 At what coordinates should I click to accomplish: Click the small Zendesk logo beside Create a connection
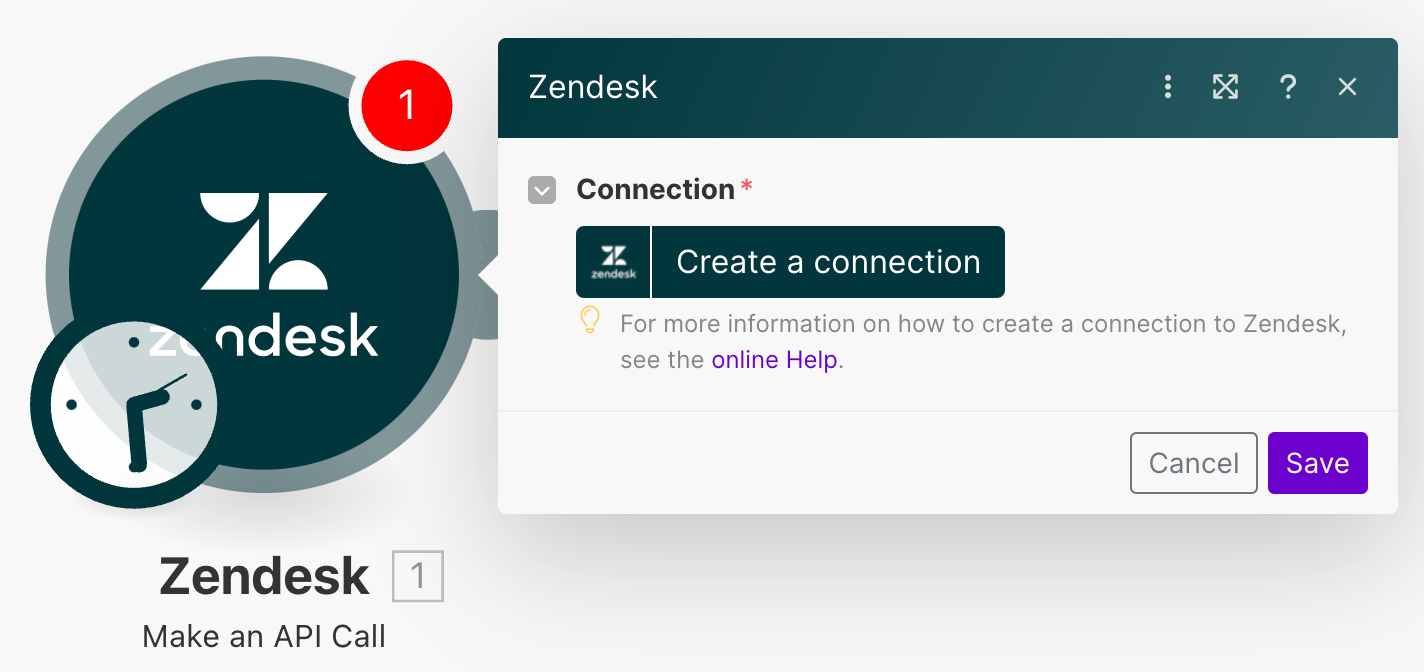coord(613,262)
